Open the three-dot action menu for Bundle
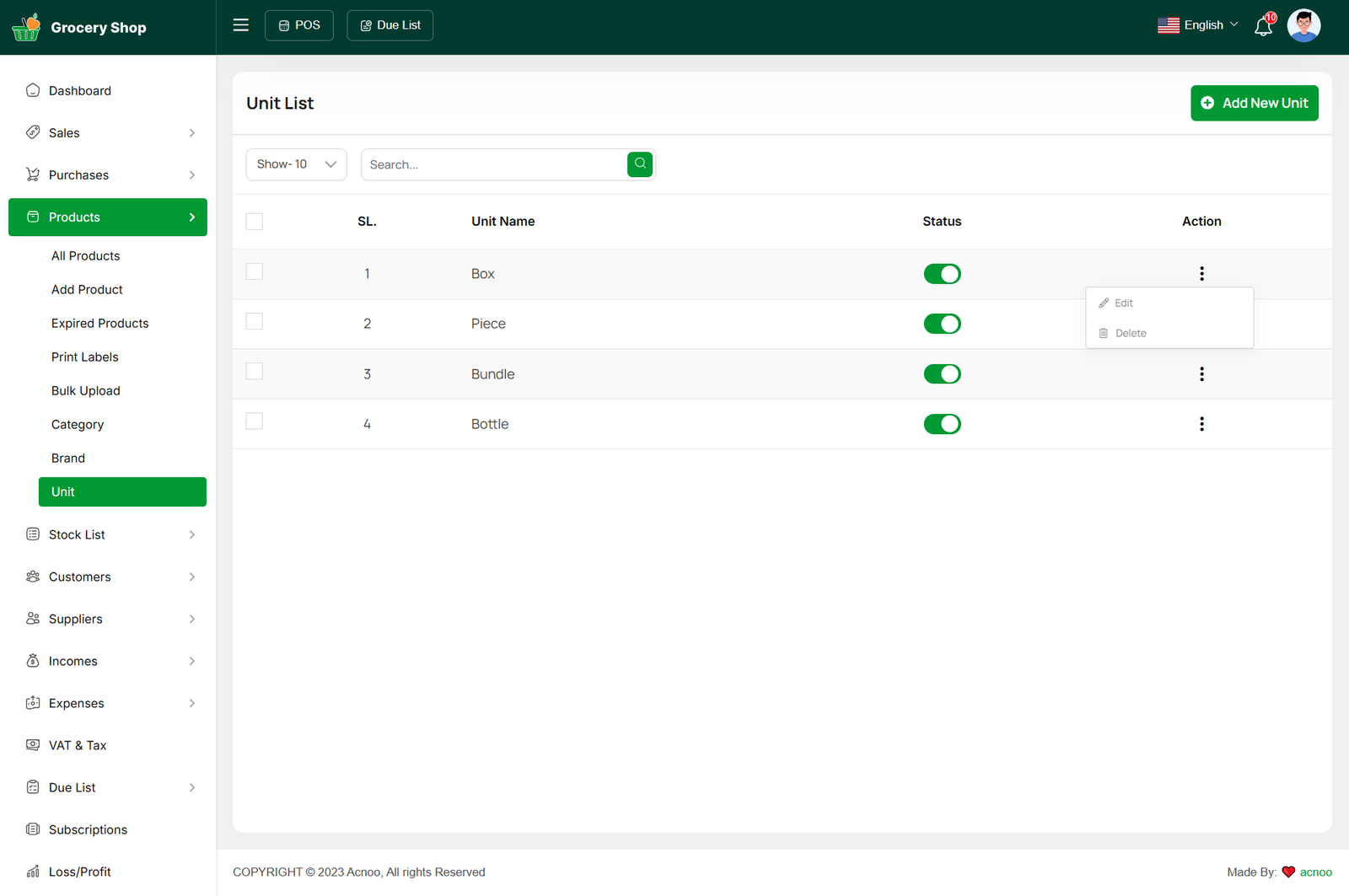 [1201, 374]
